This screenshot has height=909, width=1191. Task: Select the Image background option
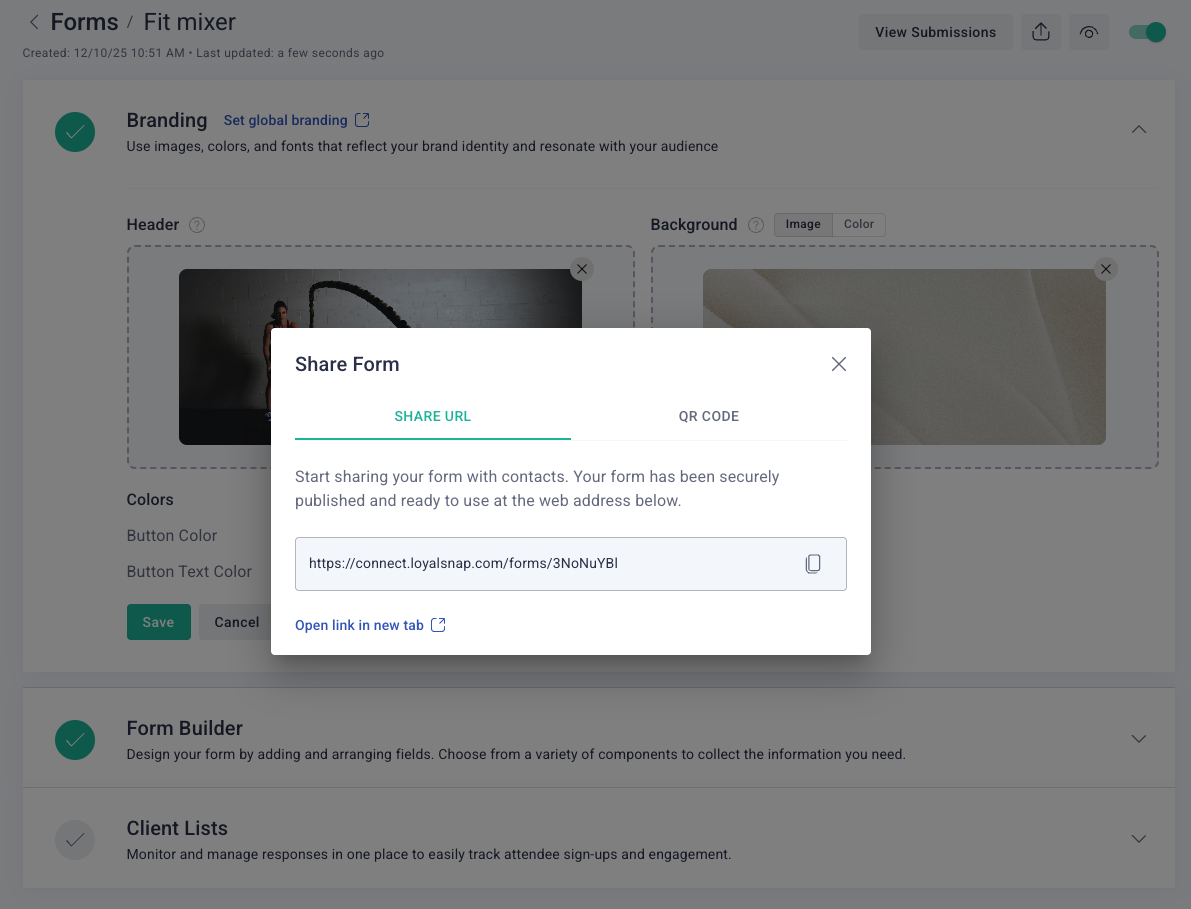click(803, 225)
